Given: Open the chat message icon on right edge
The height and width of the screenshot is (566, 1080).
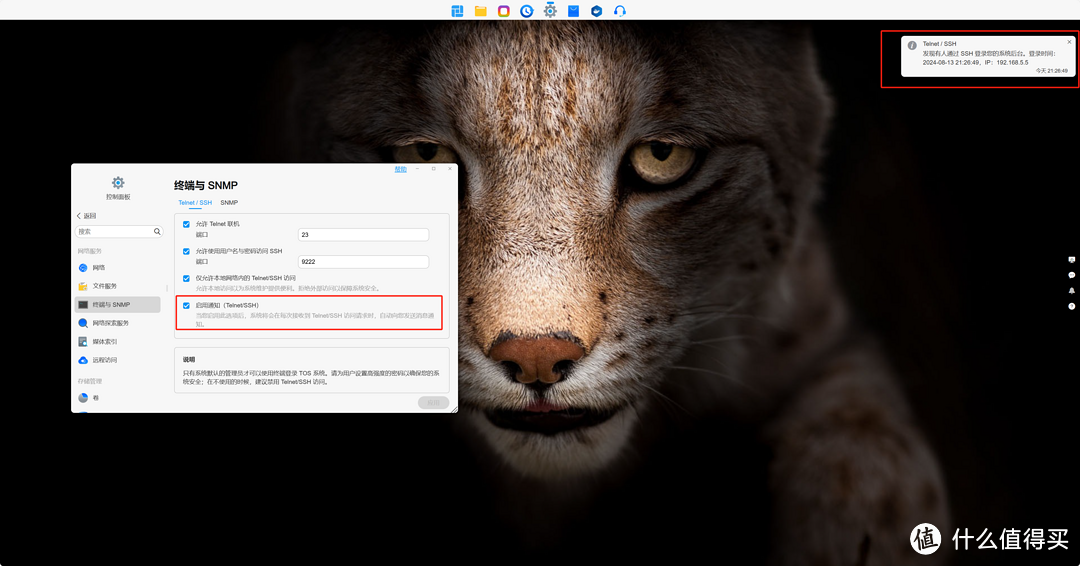Looking at the screenshot, I should pos(1072,275).
